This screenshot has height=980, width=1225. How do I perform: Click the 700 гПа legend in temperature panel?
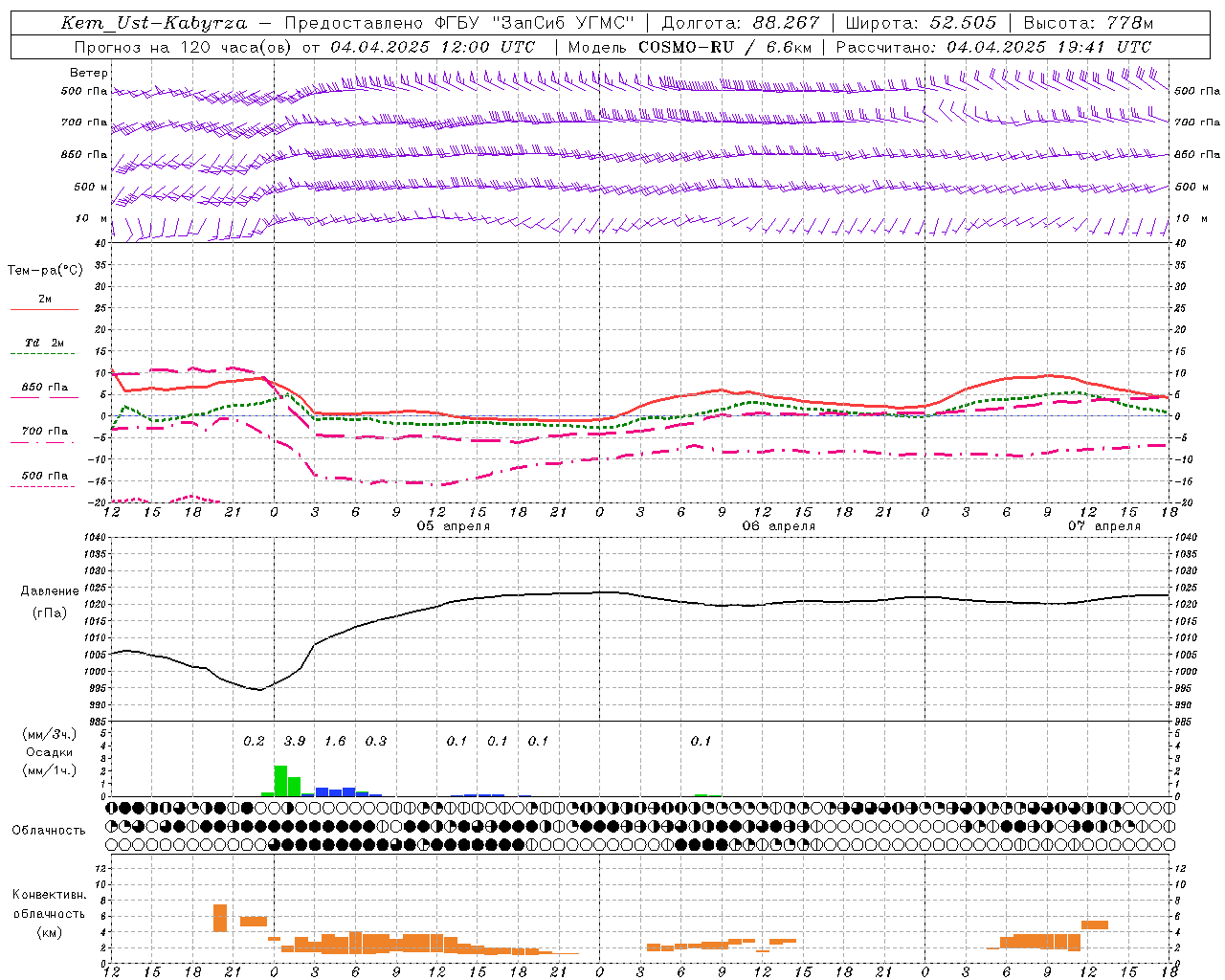coord(44,431)
